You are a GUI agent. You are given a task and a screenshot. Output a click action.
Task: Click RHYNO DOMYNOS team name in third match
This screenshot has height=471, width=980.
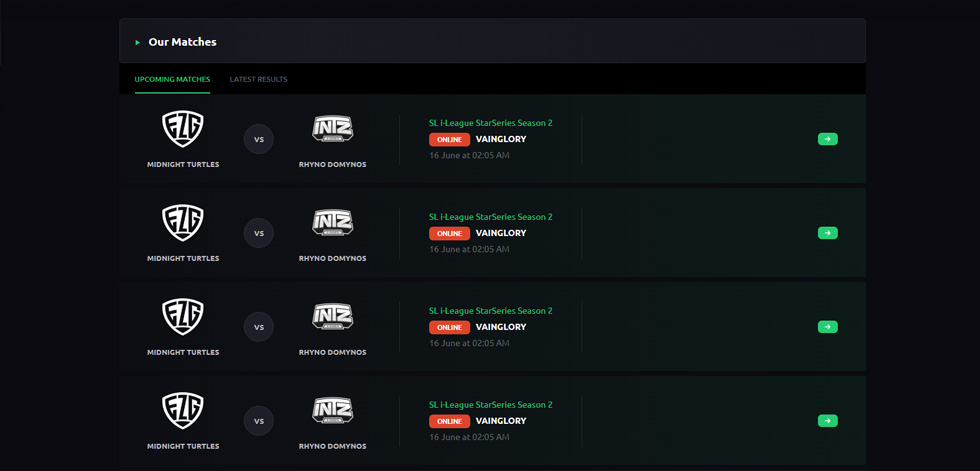[332, 352]
